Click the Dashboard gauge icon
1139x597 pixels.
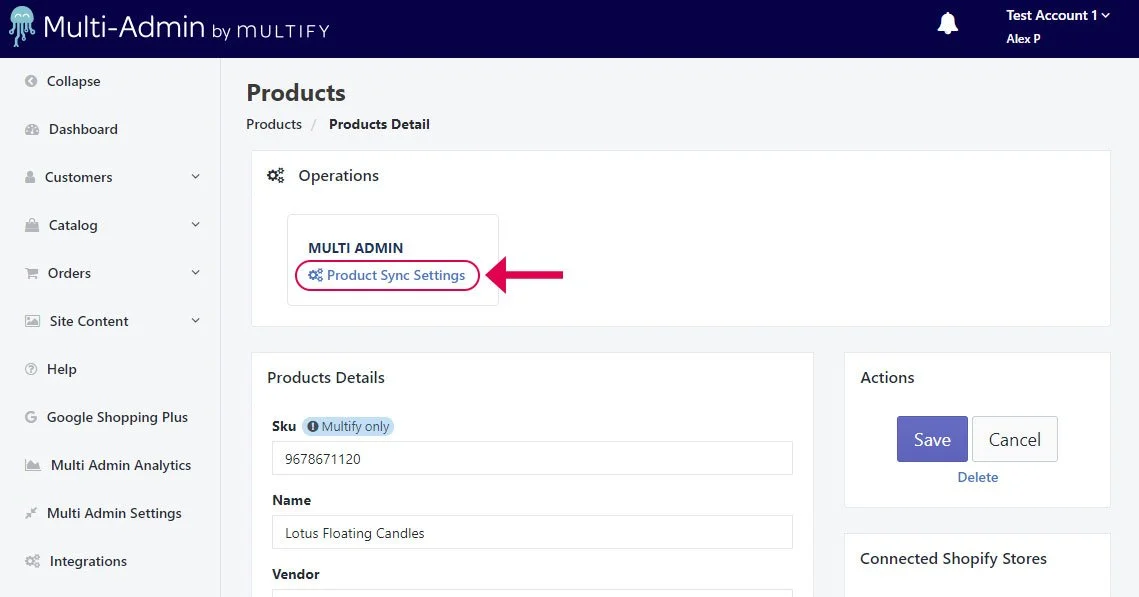click(32, 129)
